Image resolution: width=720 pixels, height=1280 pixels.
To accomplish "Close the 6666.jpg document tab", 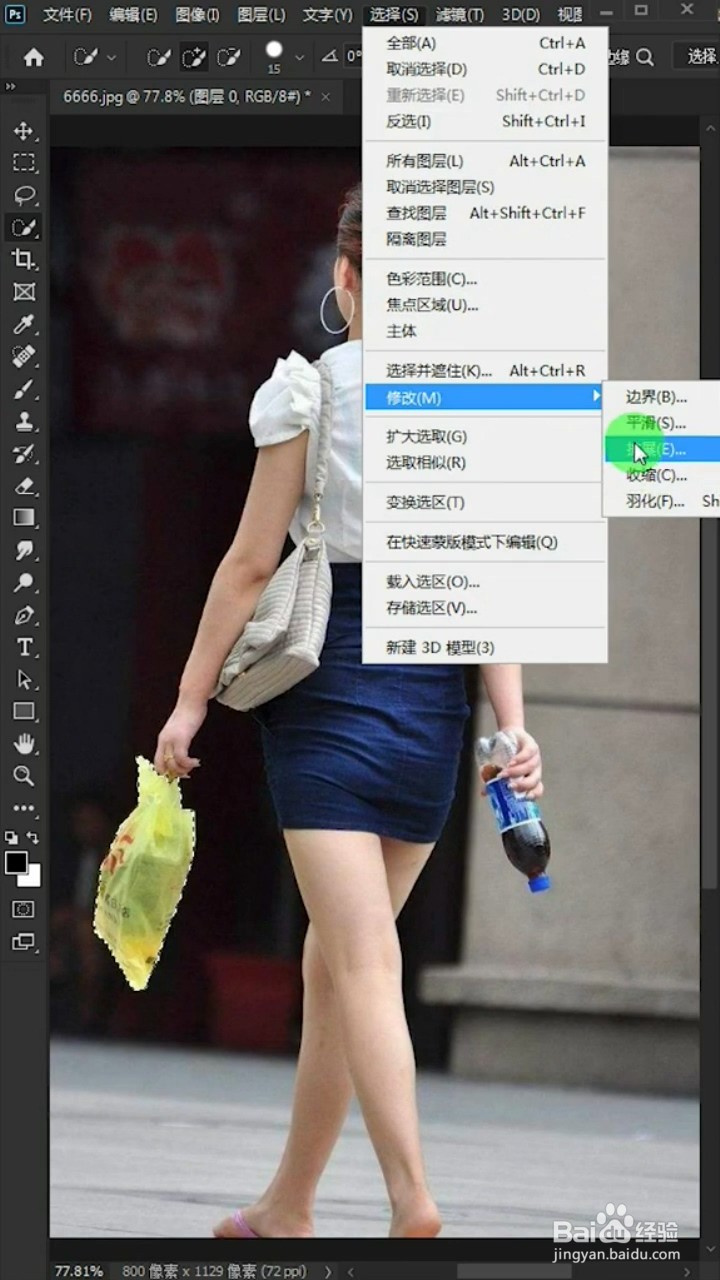I will (x=325, y=97).
